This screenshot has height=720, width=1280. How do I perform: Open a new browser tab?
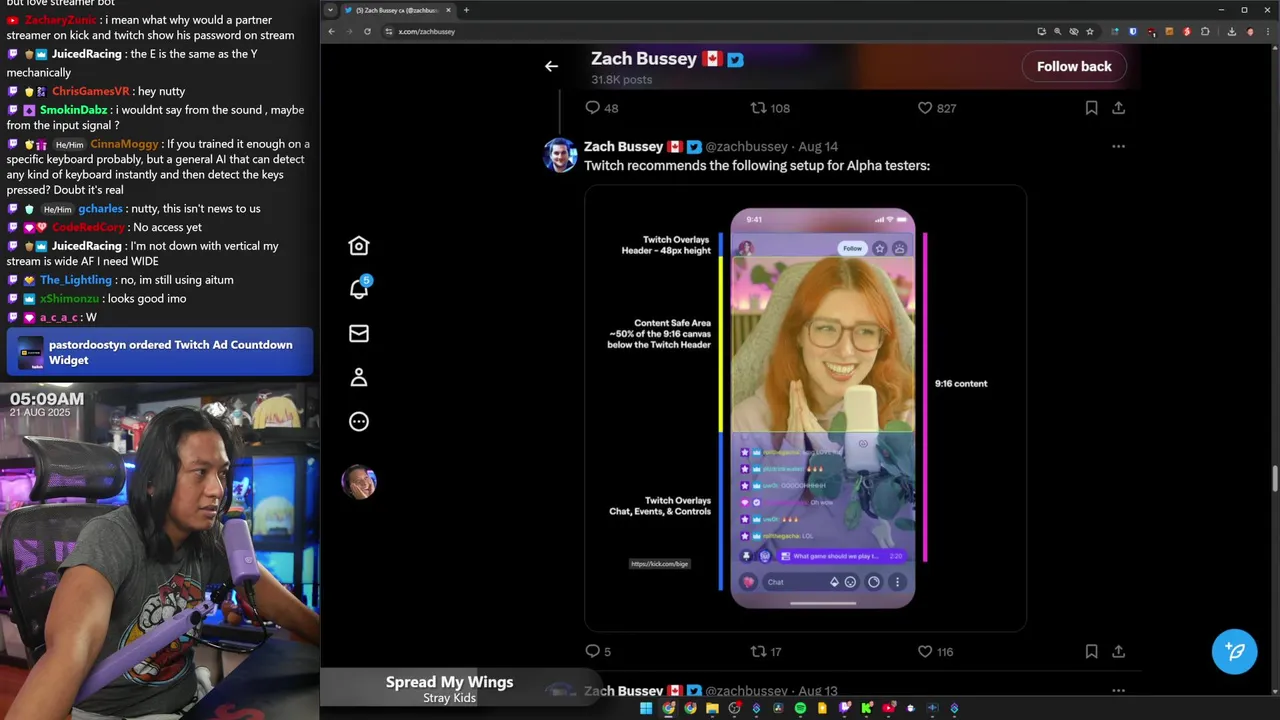(x=466, y=10)
